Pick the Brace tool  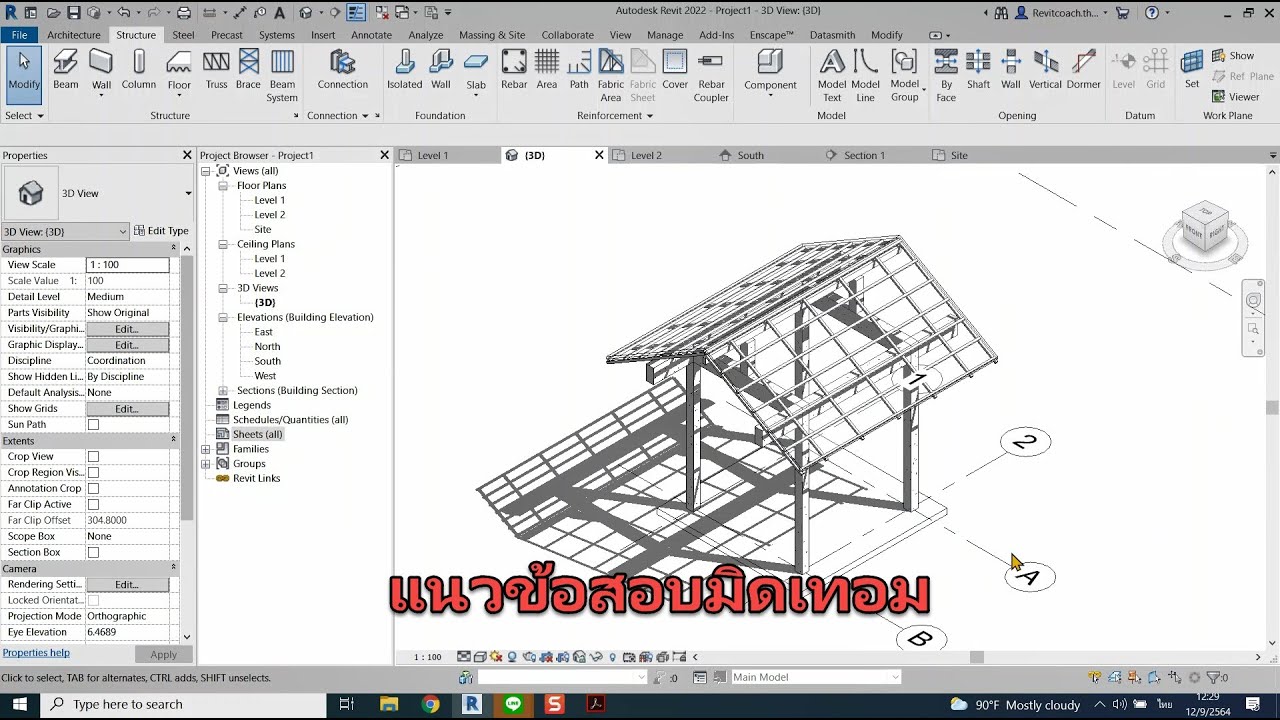[248, 71]
